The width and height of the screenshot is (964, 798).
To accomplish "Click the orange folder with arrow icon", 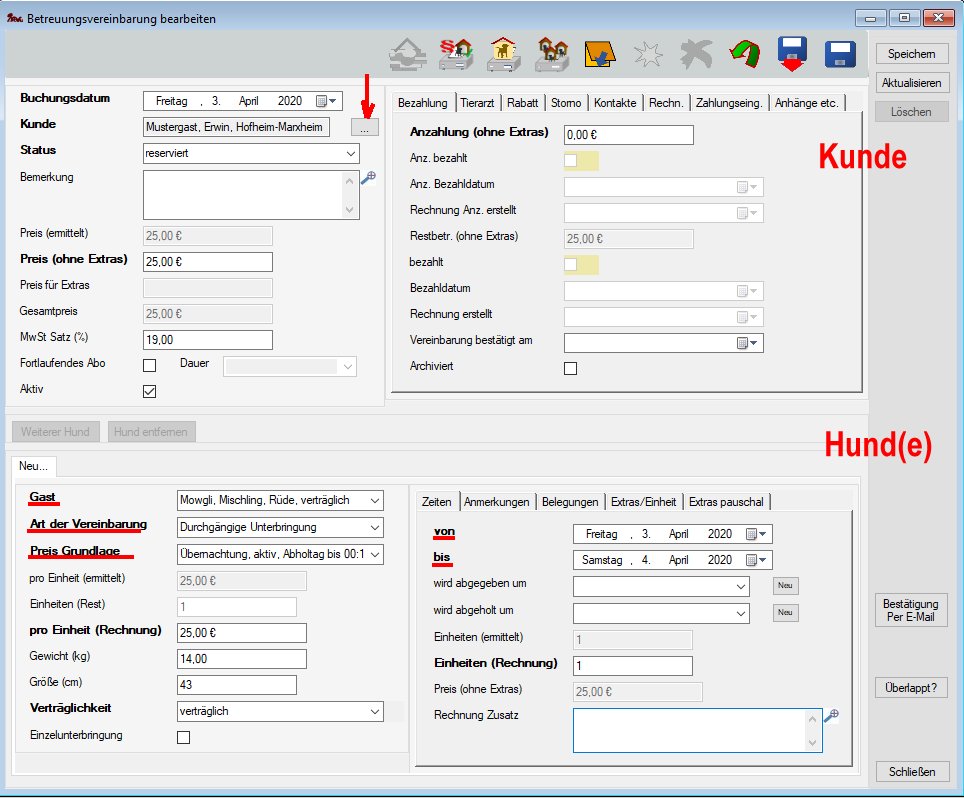I will pos(599,53).
